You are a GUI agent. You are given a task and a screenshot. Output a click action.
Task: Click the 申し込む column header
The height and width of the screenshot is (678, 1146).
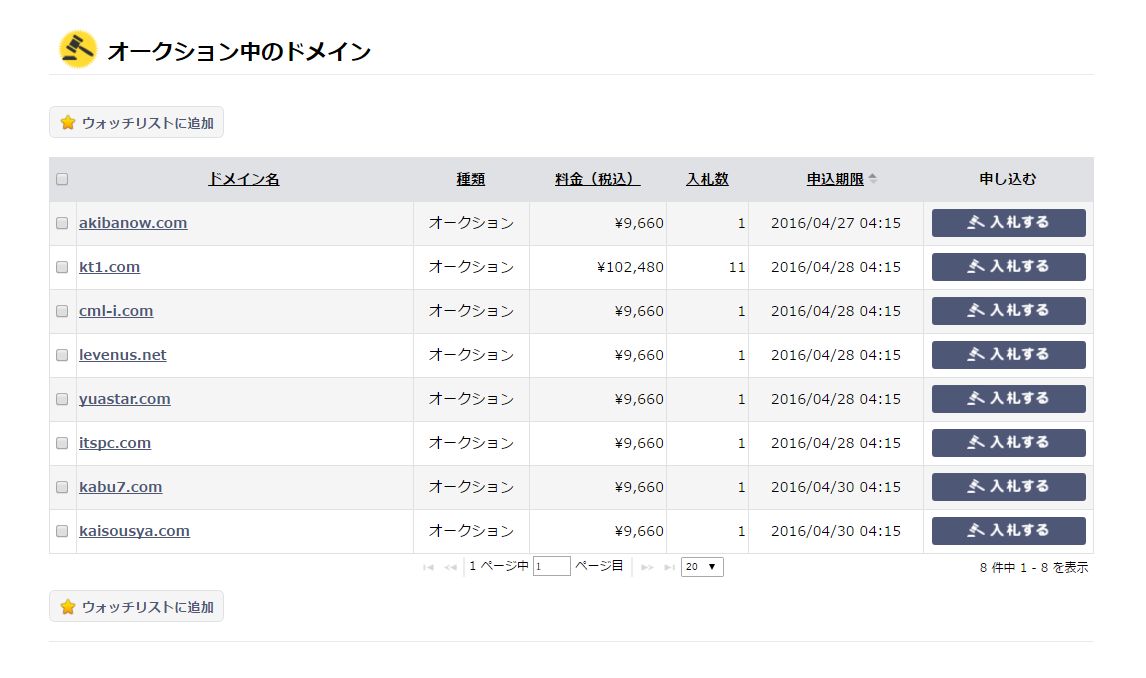(1008, 179)
